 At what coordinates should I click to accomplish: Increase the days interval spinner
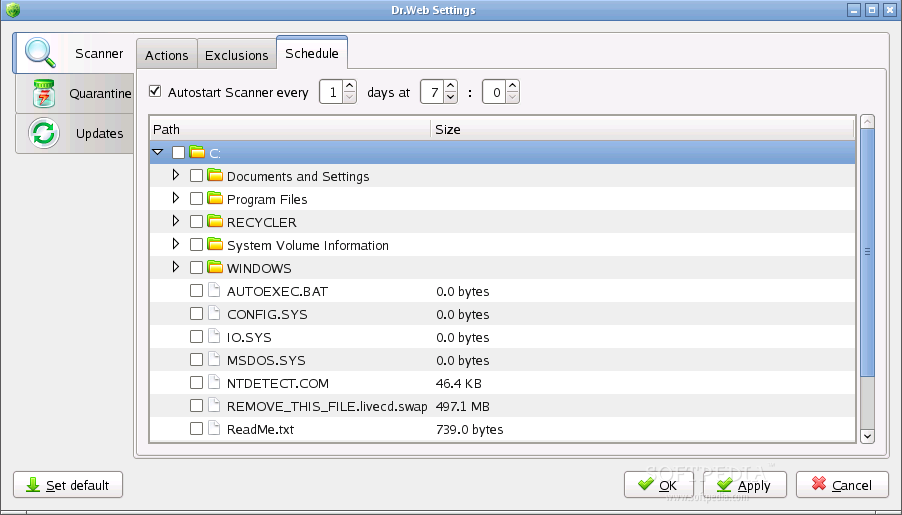pos(350,86)
